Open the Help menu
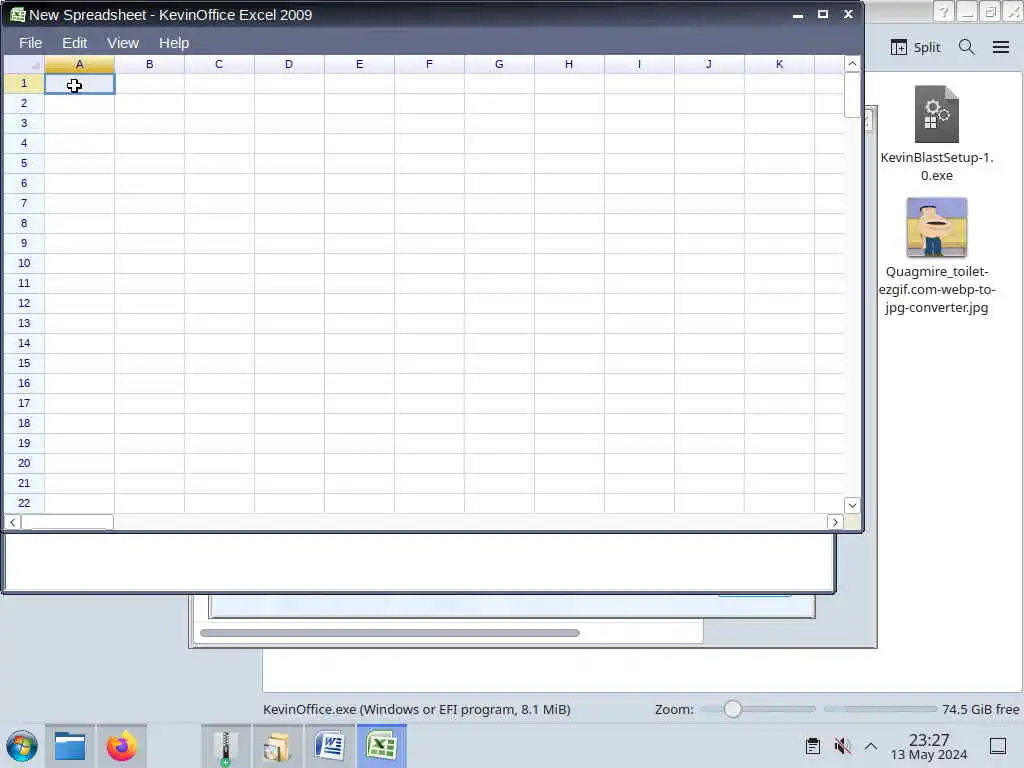 [174, 43]
